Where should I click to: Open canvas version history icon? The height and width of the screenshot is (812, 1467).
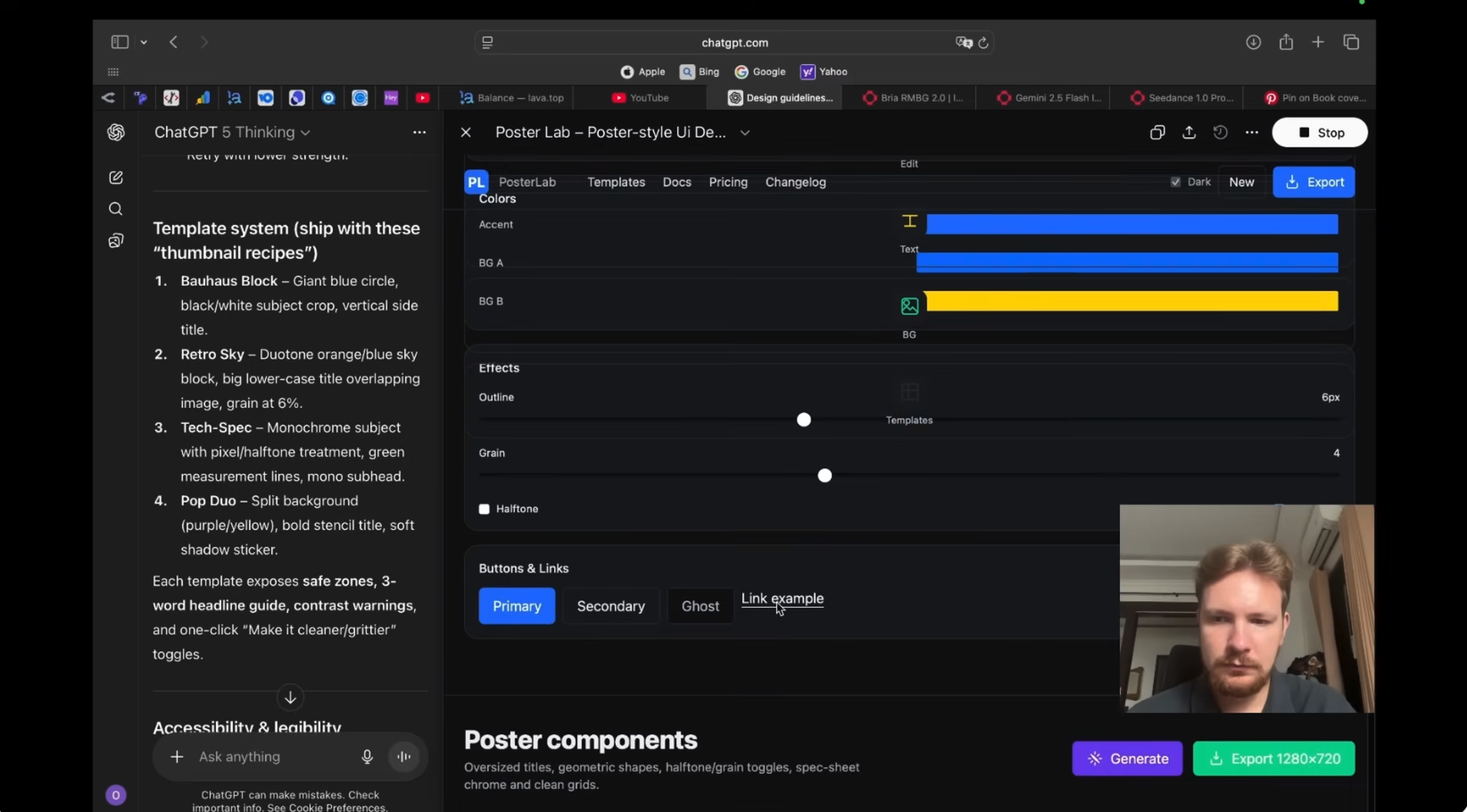(1220, 132)
